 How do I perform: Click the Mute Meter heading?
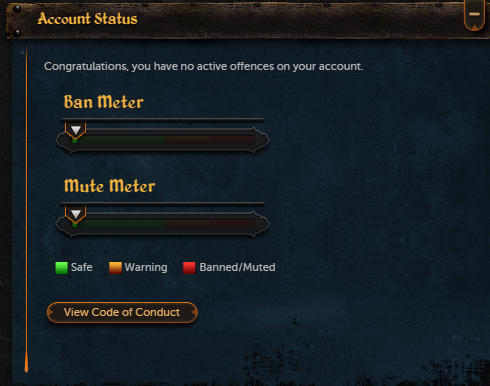tap(109, 186)
